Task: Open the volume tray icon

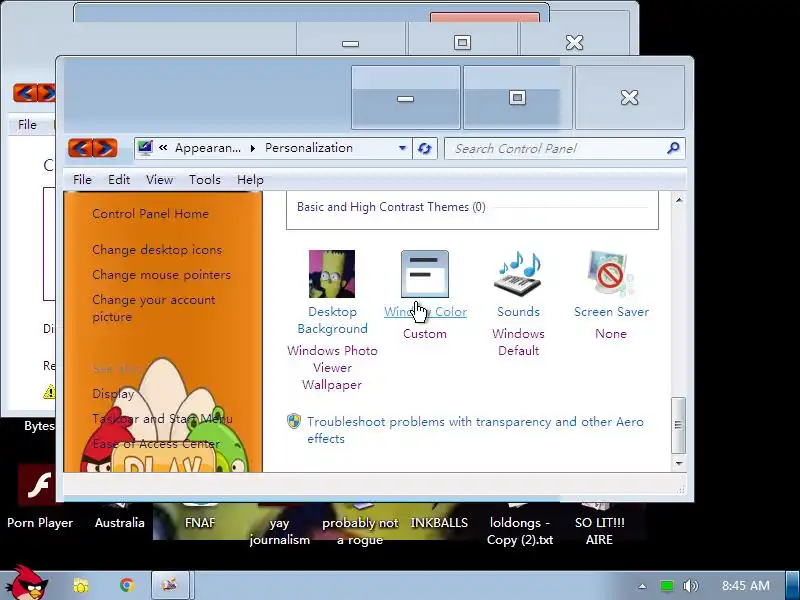Action: click(x=690, y=585)
